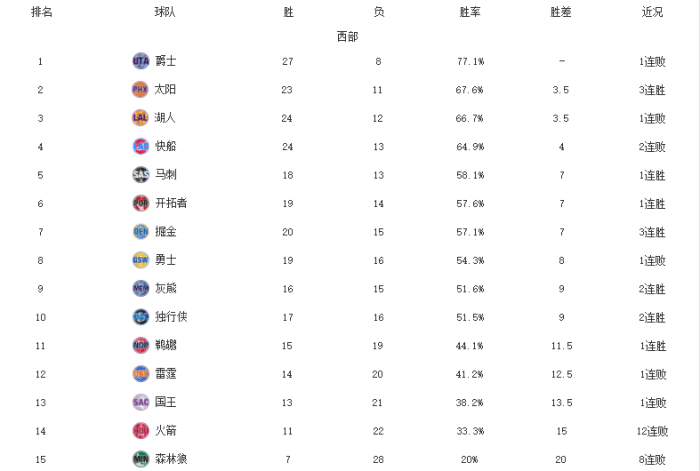Click the Pelicans (鹈鹕) team logo
This screenshot has height=471, width=700.
[140, 345]
